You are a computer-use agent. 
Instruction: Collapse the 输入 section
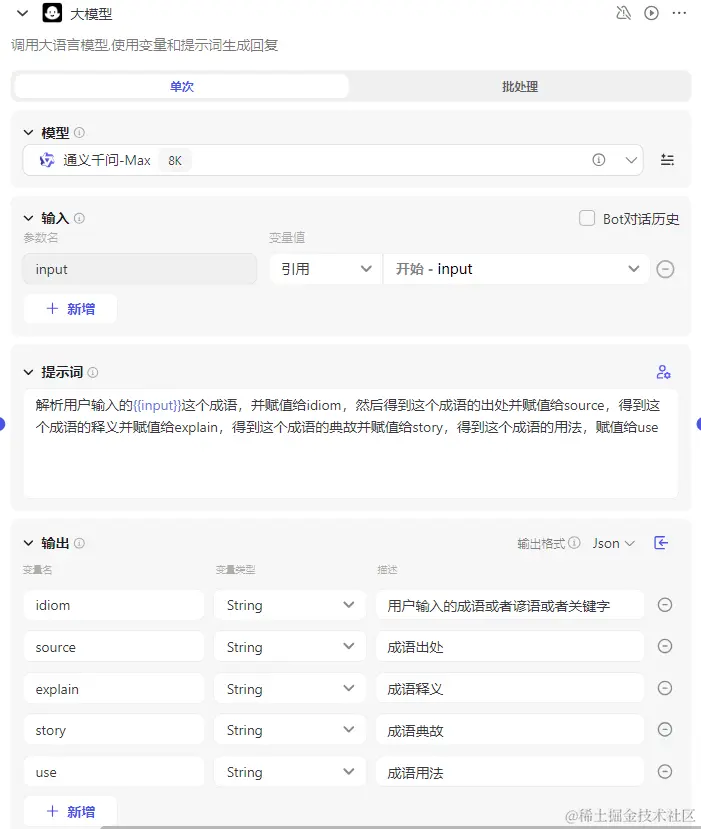pos(29,218)
